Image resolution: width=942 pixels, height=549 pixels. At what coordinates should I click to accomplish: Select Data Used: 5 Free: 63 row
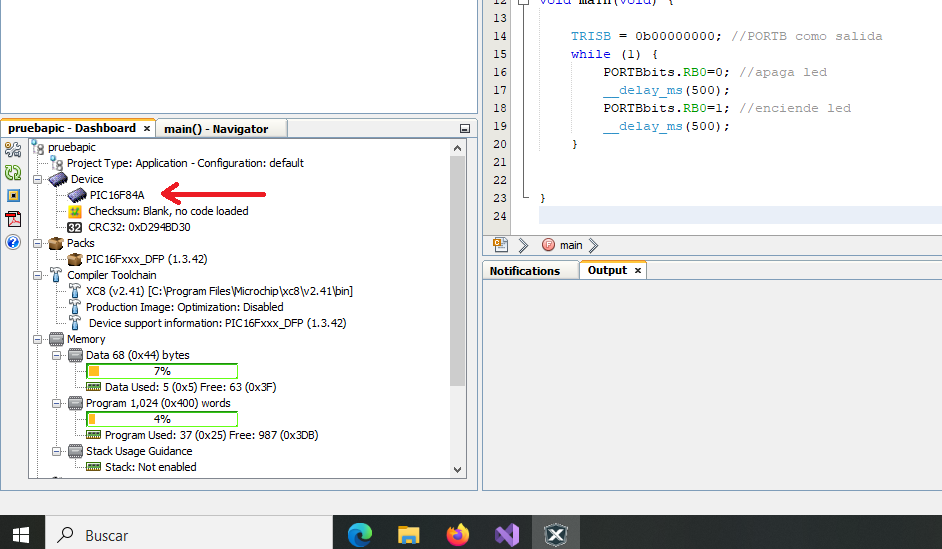point(190,387)
